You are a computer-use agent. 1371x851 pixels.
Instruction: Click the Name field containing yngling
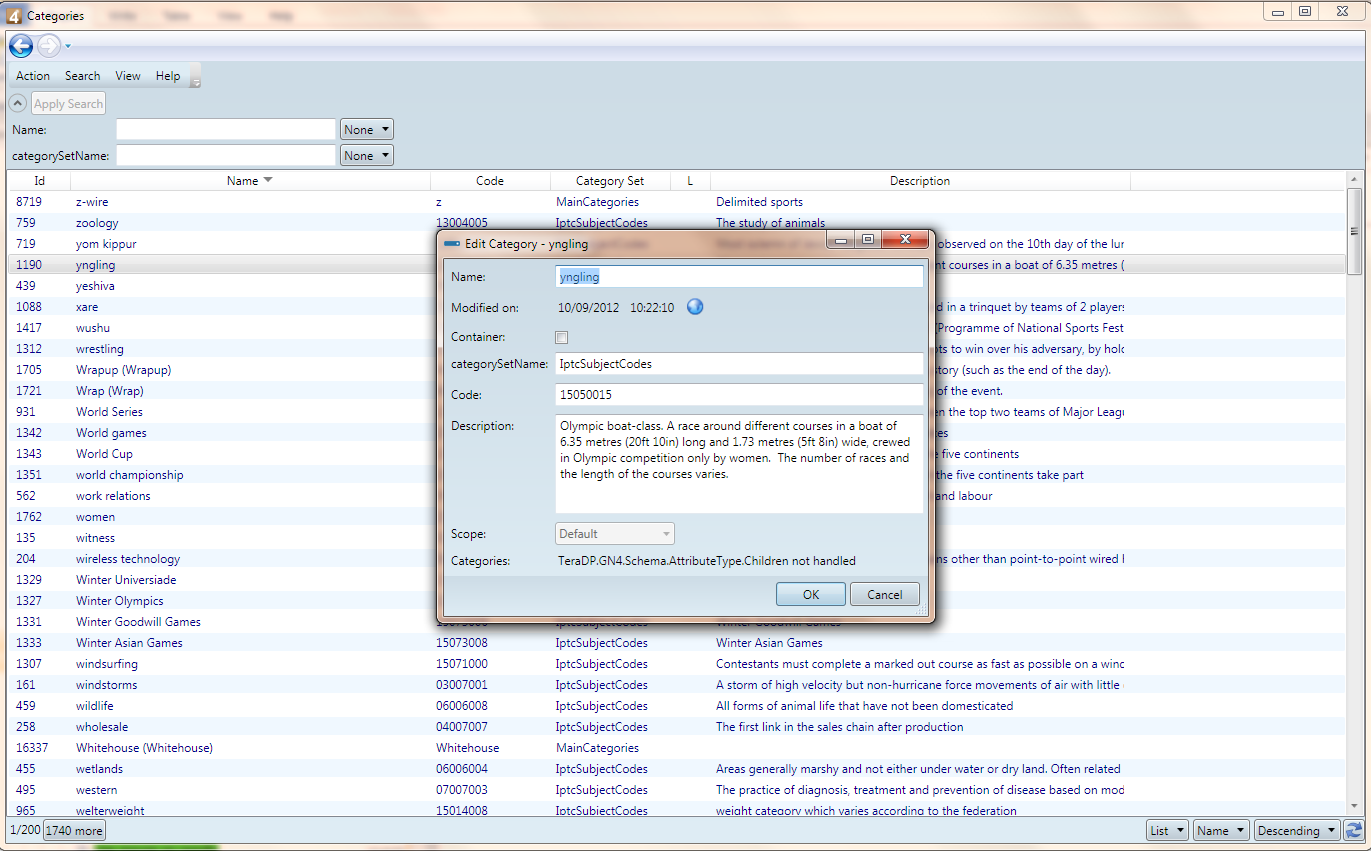(x=739, y=276)
